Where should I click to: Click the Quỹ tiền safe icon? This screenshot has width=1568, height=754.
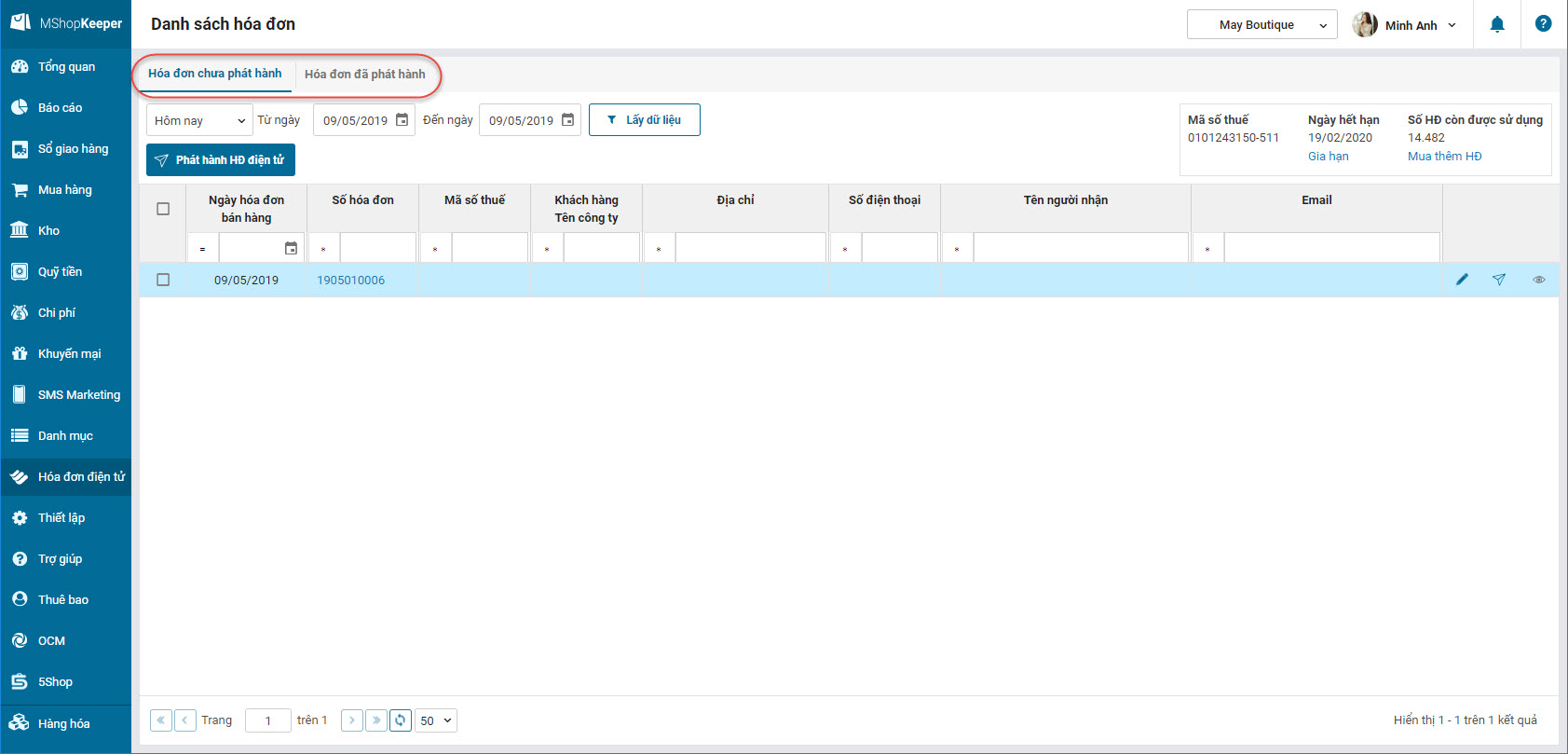(20, 272)
